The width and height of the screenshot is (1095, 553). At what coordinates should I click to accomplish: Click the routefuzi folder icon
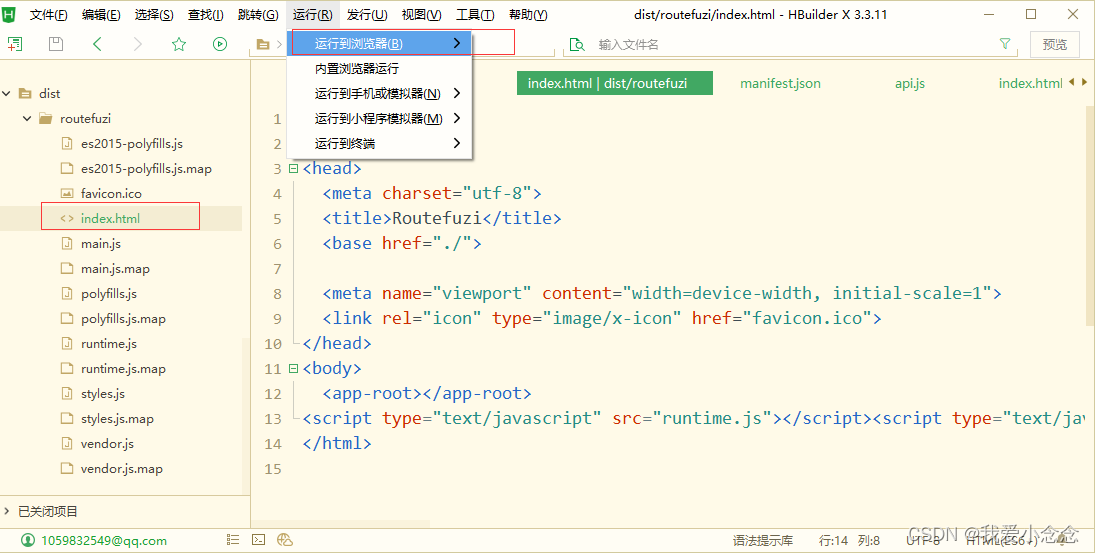coord(46,119)
